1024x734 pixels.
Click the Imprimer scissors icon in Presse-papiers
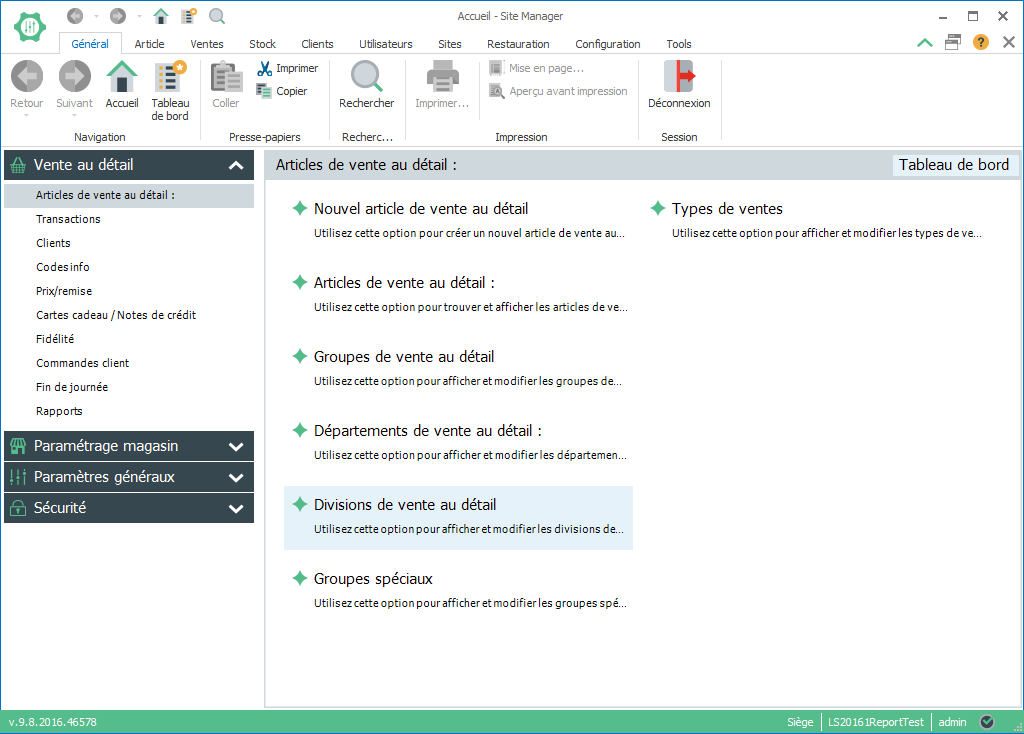(x=264, y=69)
